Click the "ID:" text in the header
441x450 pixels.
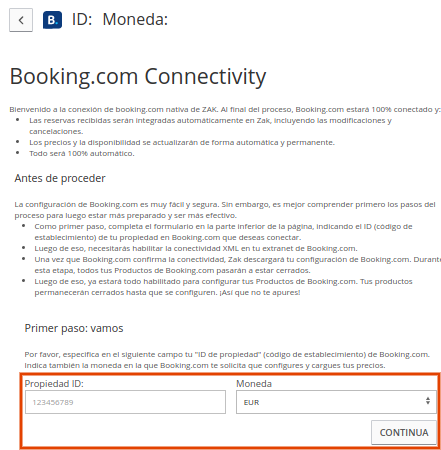[x=82, y=19]
